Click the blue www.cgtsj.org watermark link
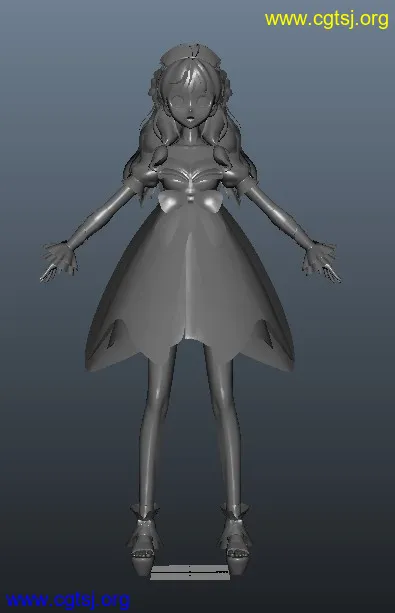 67,600
